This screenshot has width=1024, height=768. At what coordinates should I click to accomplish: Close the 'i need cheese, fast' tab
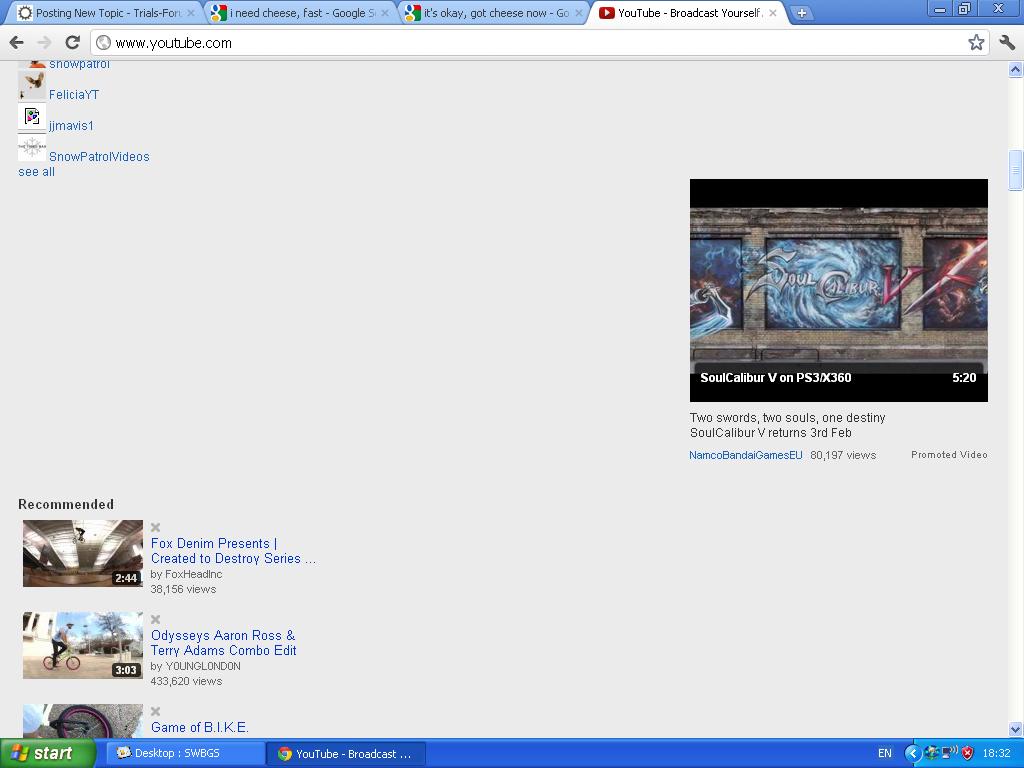(x=385, y=13)
